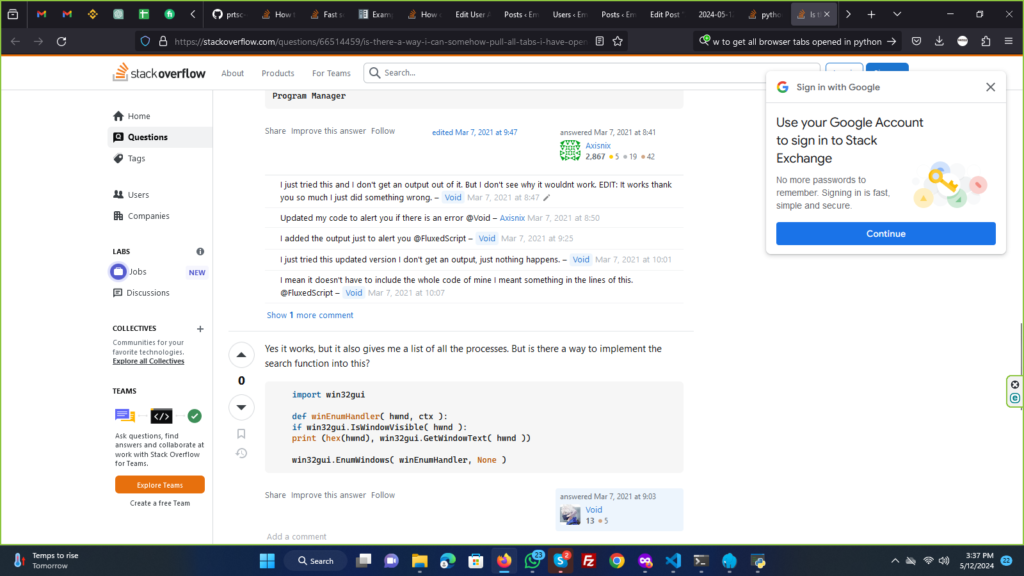
Task: Bookmark the answer by Void
Action: pos(241,434)
